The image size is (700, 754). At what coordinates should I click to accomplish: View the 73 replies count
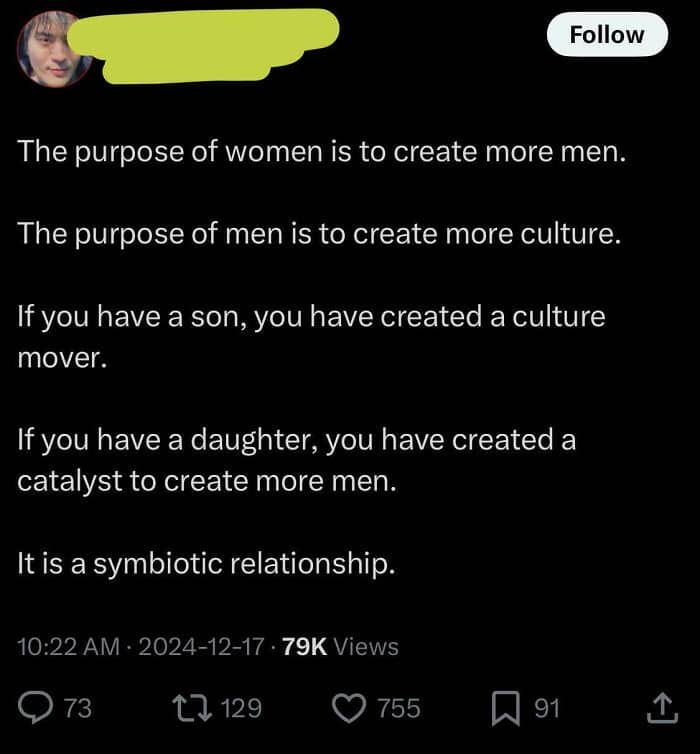pyautogui.click(x=78, y=708)
